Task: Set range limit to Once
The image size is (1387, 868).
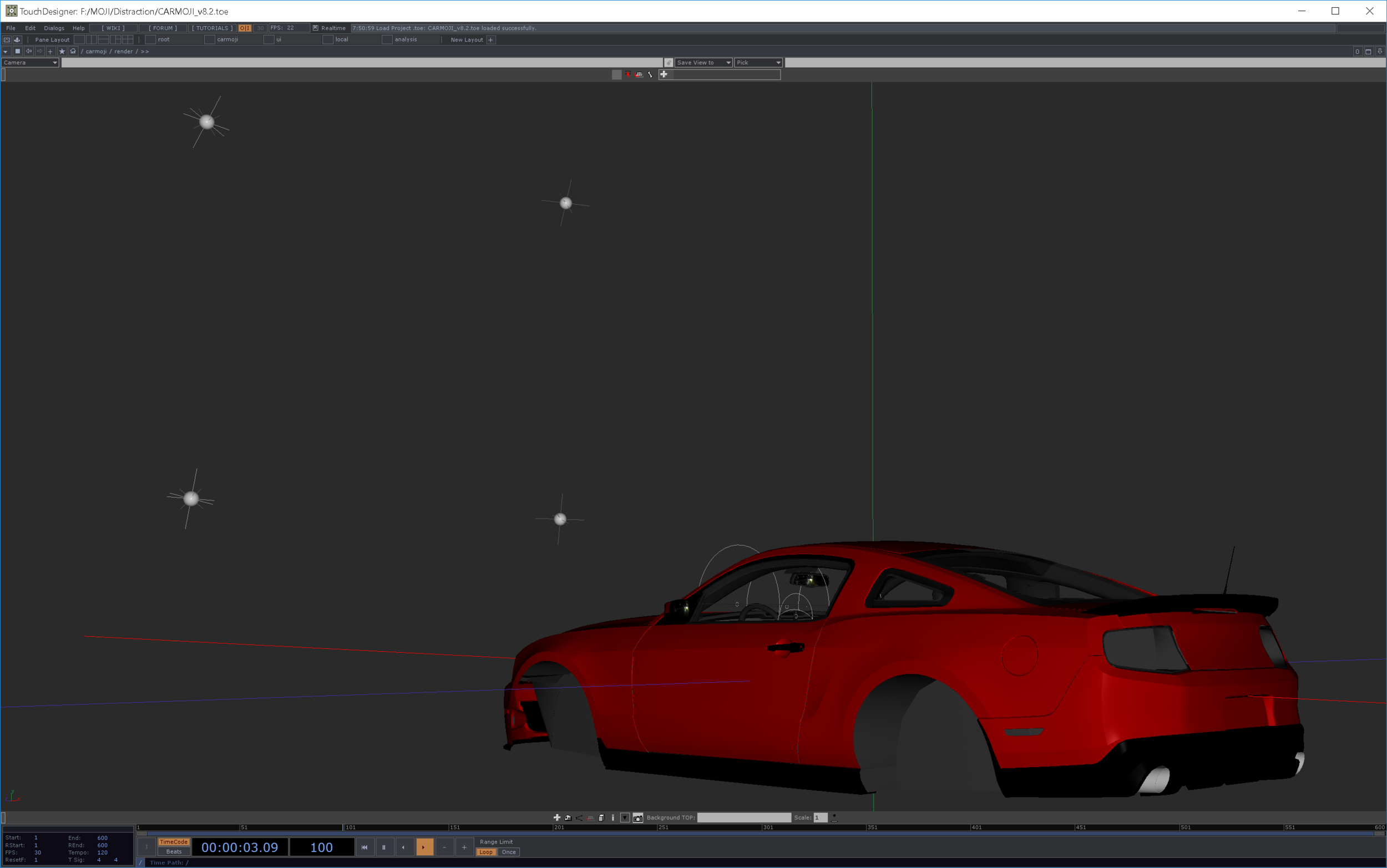Action: pyautogui.click(x=509, y=852)
